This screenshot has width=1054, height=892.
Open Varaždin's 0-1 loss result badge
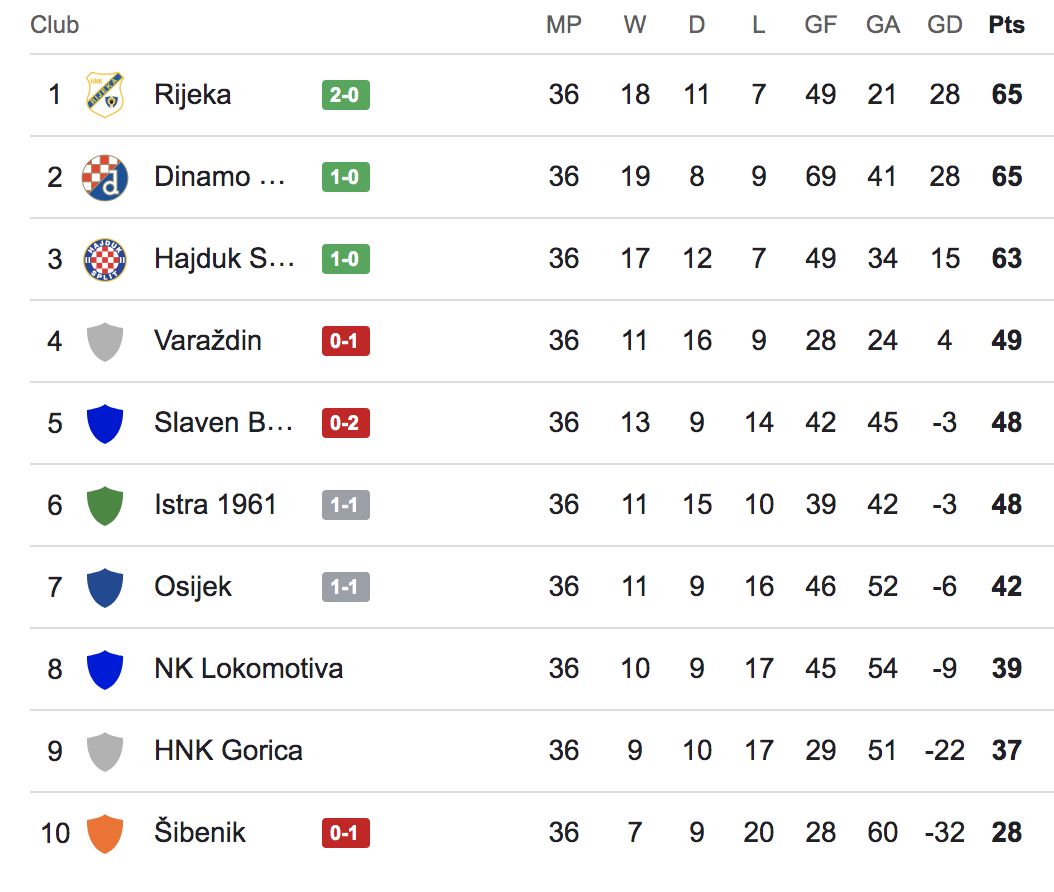point(345,341)
